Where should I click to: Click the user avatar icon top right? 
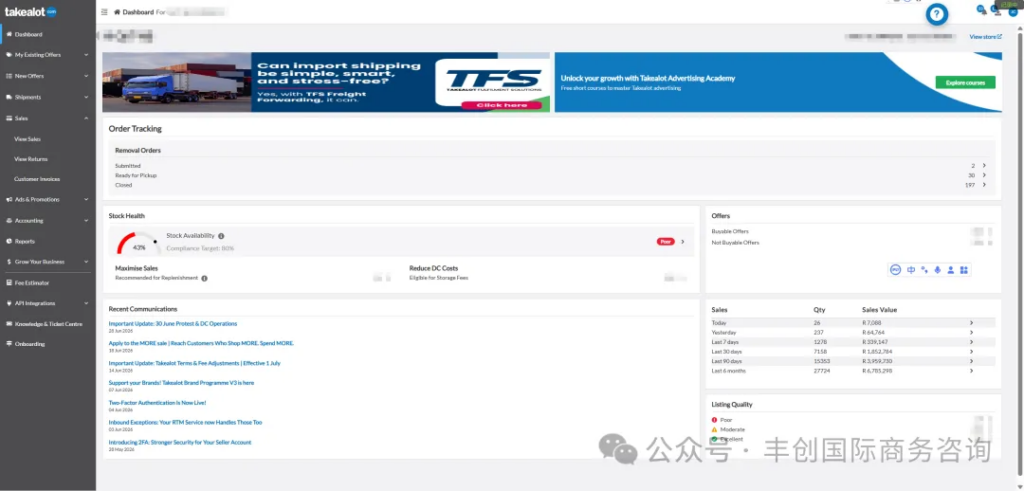click(x=1013, y=11)
